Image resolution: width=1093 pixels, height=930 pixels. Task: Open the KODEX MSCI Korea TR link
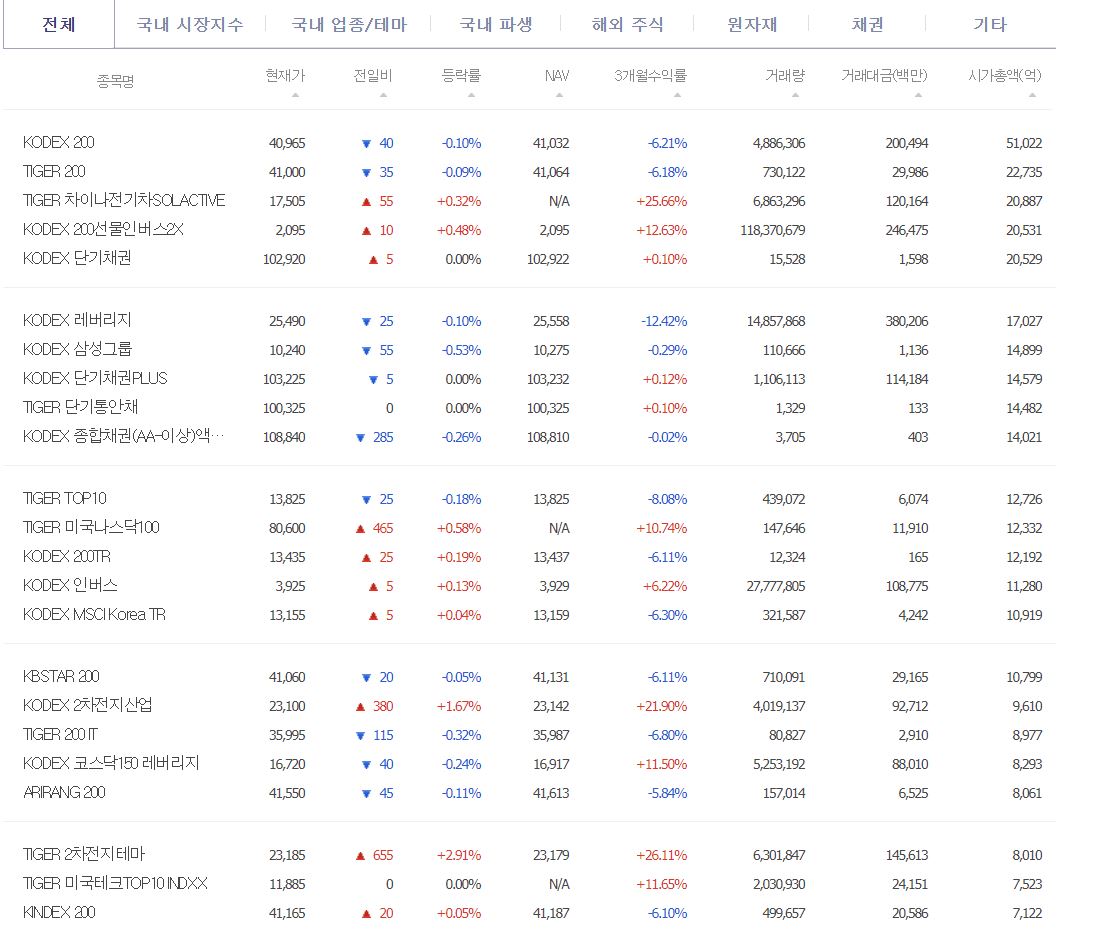tap(94, 614)
